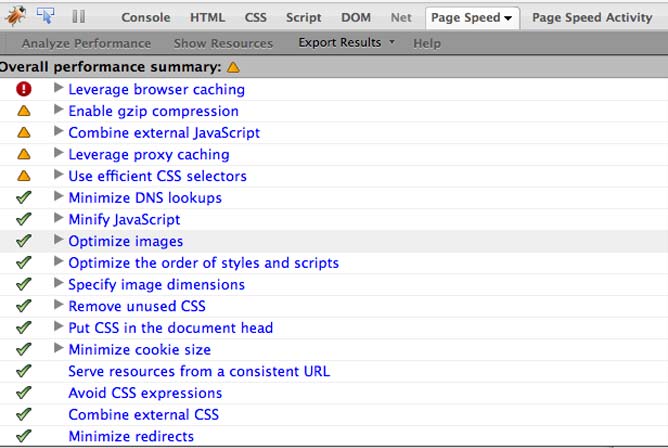
Task: Click checkmark beside Optimize the order of styles
Action: pyautogui.click(x=23, y=262)
